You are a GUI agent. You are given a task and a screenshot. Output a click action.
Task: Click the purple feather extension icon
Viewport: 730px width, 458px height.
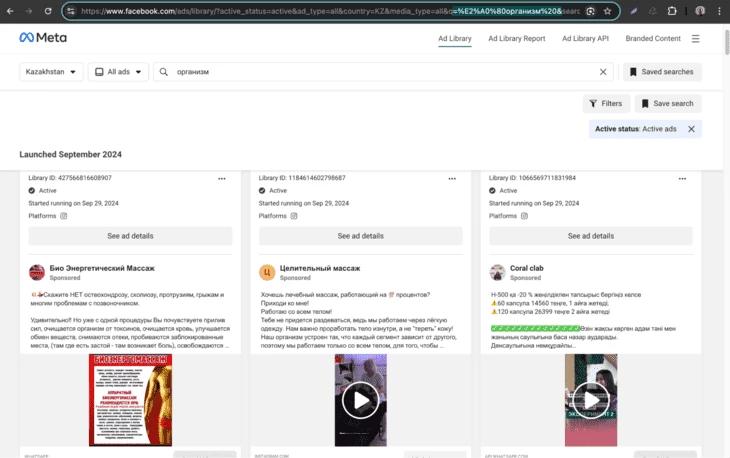coord(634,11)
